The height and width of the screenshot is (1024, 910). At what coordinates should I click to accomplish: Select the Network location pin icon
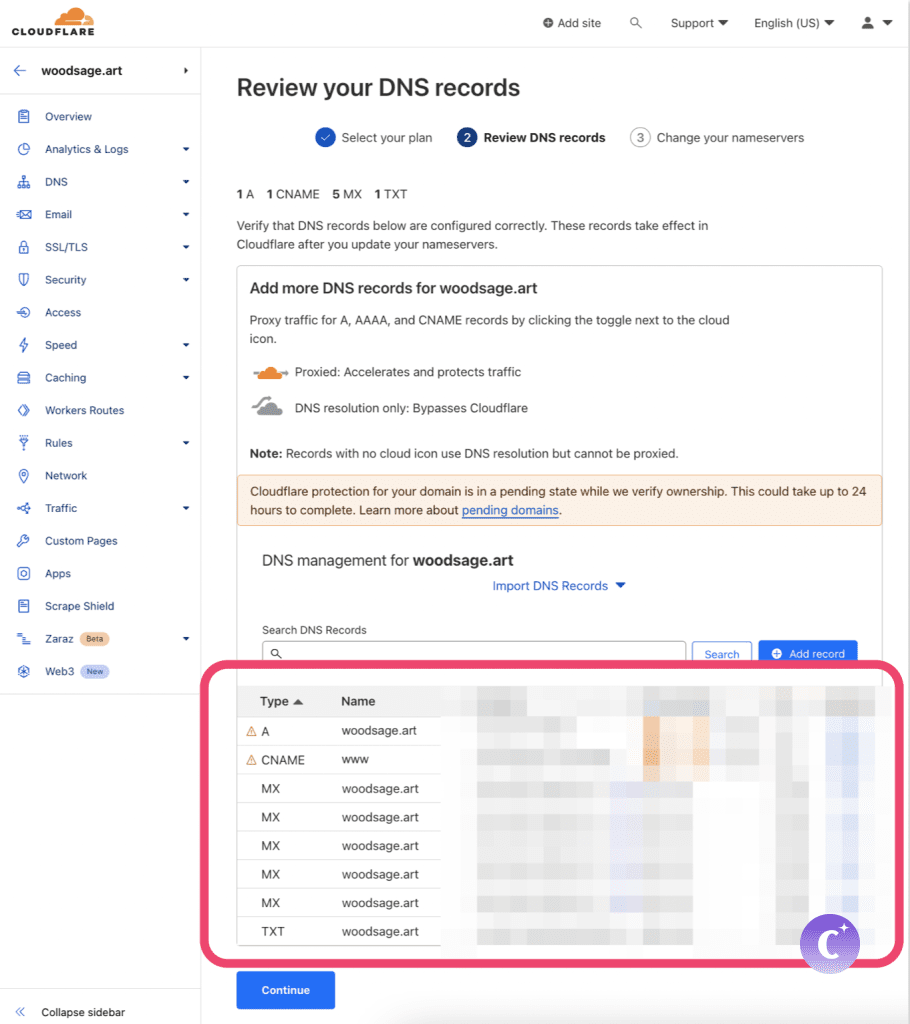[x=24, y=476]
